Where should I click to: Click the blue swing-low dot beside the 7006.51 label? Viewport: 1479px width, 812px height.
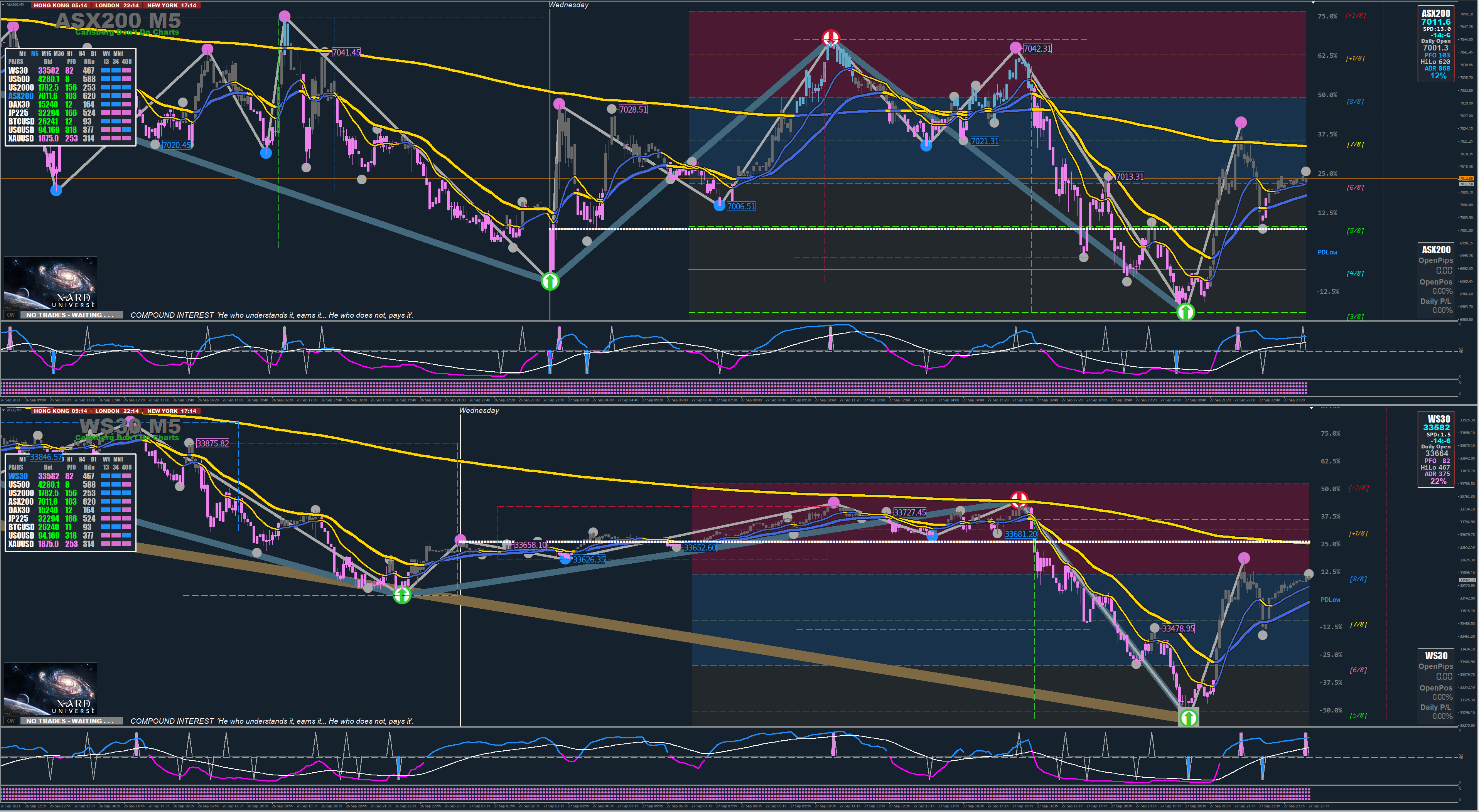tap(719, 206)
